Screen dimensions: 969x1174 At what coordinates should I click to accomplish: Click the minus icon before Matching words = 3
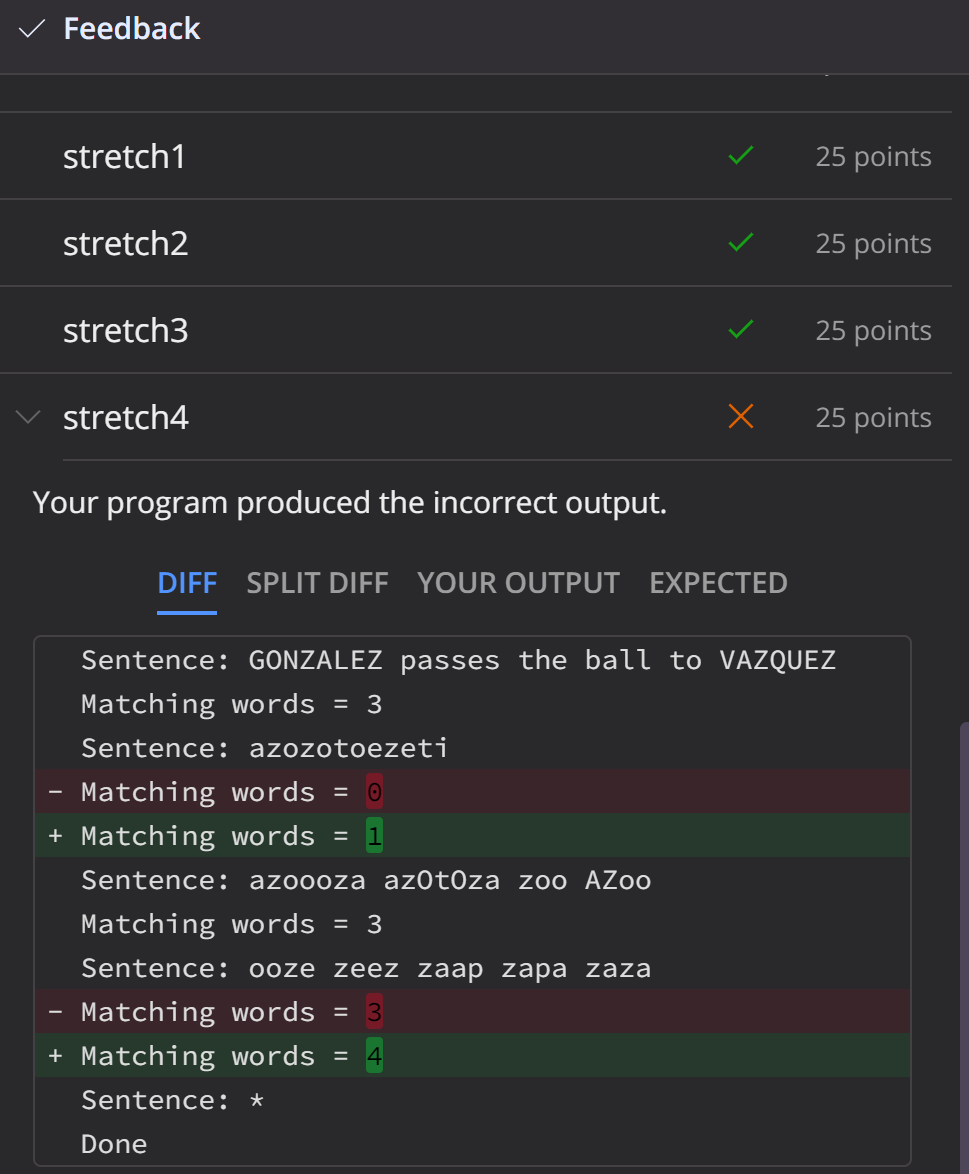tap(55, 1011)
